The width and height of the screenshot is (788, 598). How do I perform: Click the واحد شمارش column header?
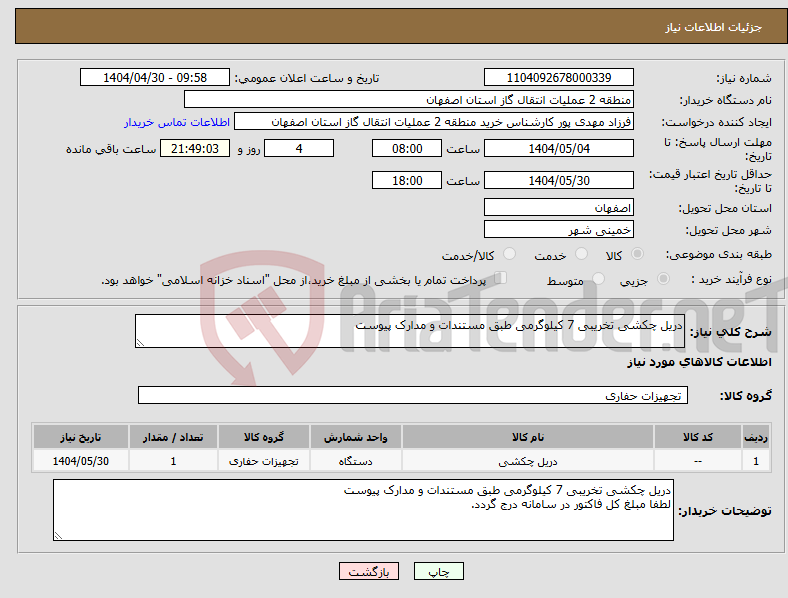click(x=355, y=437)
